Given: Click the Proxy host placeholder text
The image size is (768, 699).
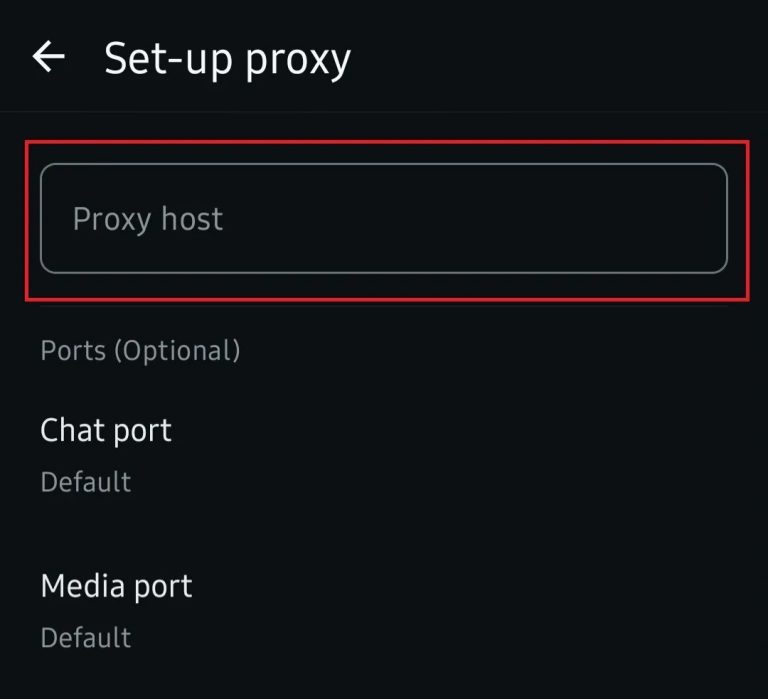Looking at the screenshot, I should (147, 219).
